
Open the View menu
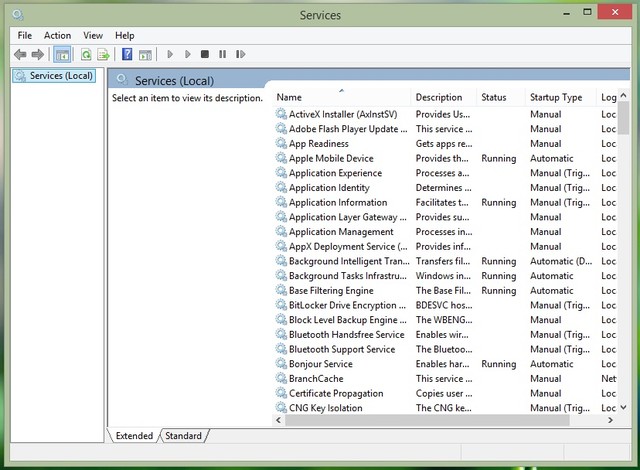click(93, 35)
